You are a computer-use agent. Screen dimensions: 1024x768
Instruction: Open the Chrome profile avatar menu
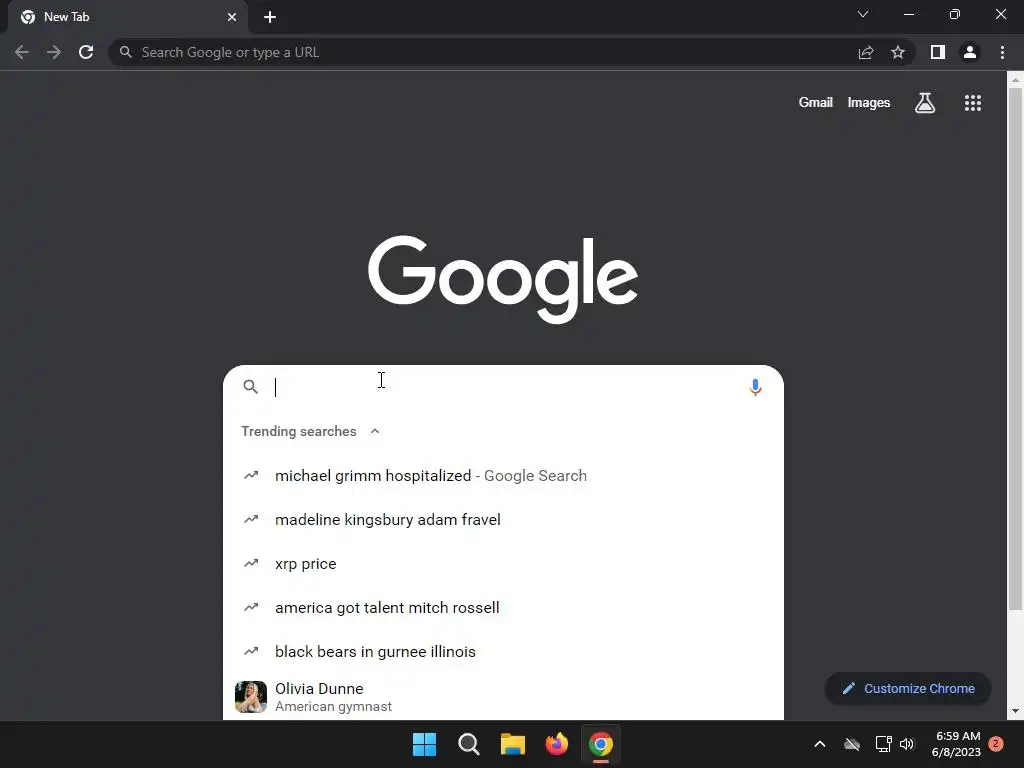click(970, 52)
